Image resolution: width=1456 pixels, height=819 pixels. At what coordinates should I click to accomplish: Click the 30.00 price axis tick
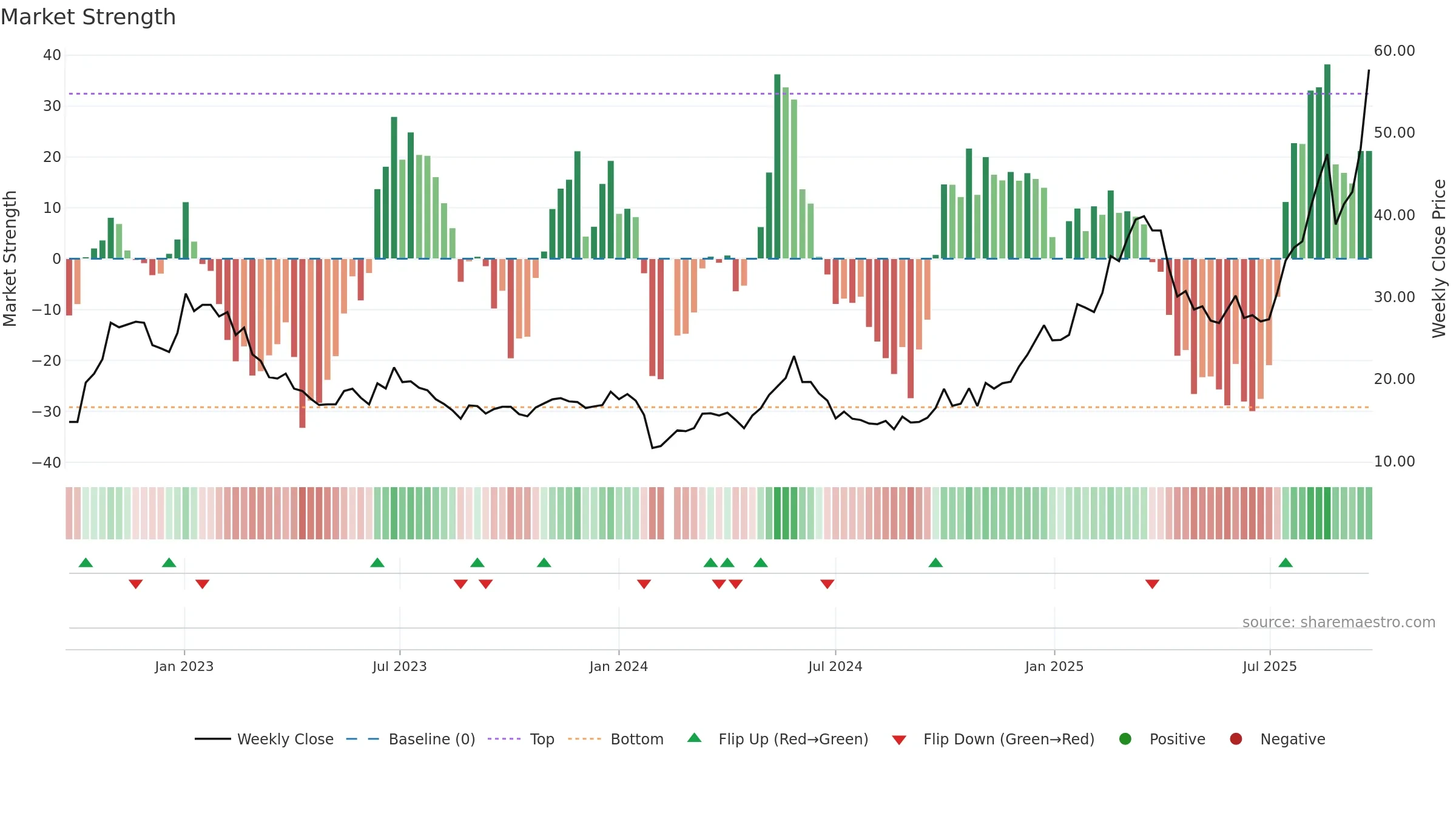point(1394,297)
